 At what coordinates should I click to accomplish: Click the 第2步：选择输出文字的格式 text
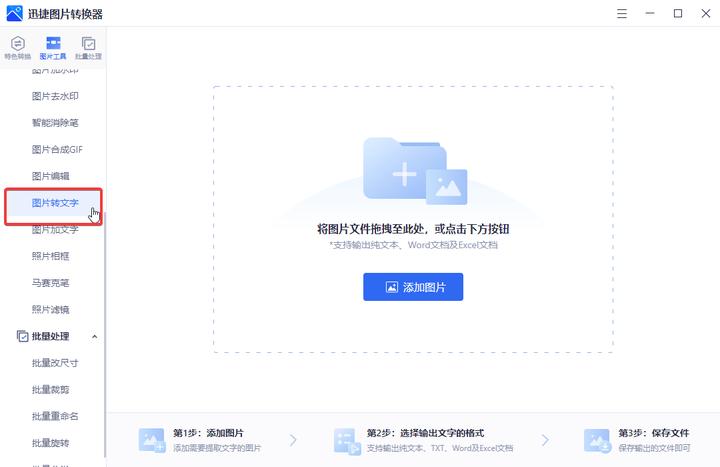(x=426, y=433)
